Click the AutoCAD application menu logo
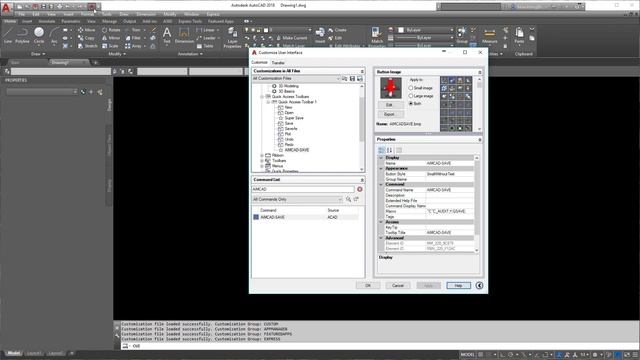The image size is (640, 360). (6, 8)
